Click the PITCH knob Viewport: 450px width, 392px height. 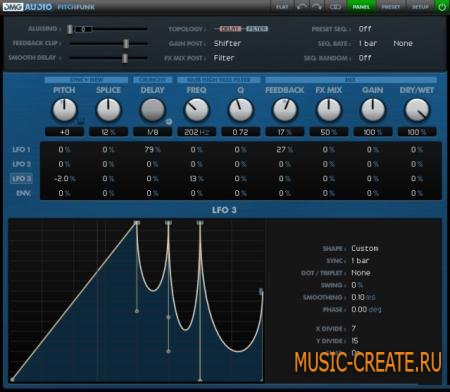point(64,110)
